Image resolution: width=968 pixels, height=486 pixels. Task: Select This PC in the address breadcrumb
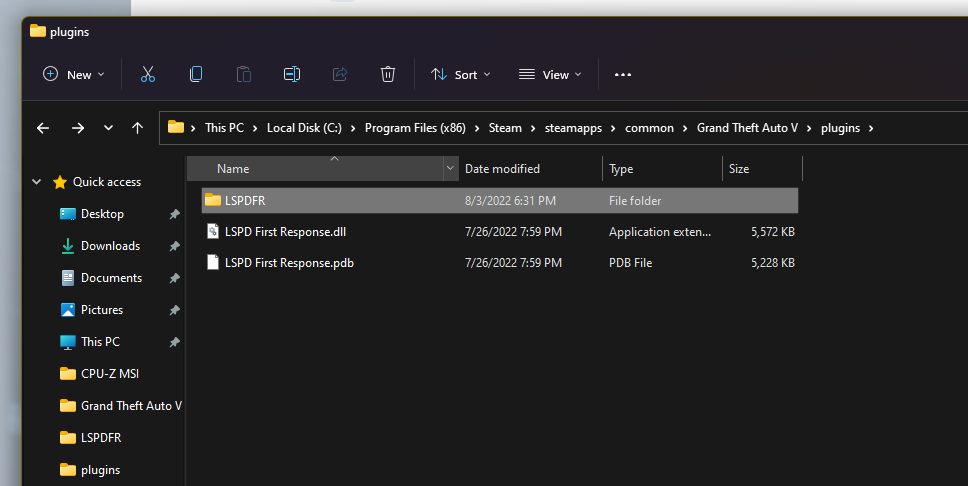coord(224,128)
